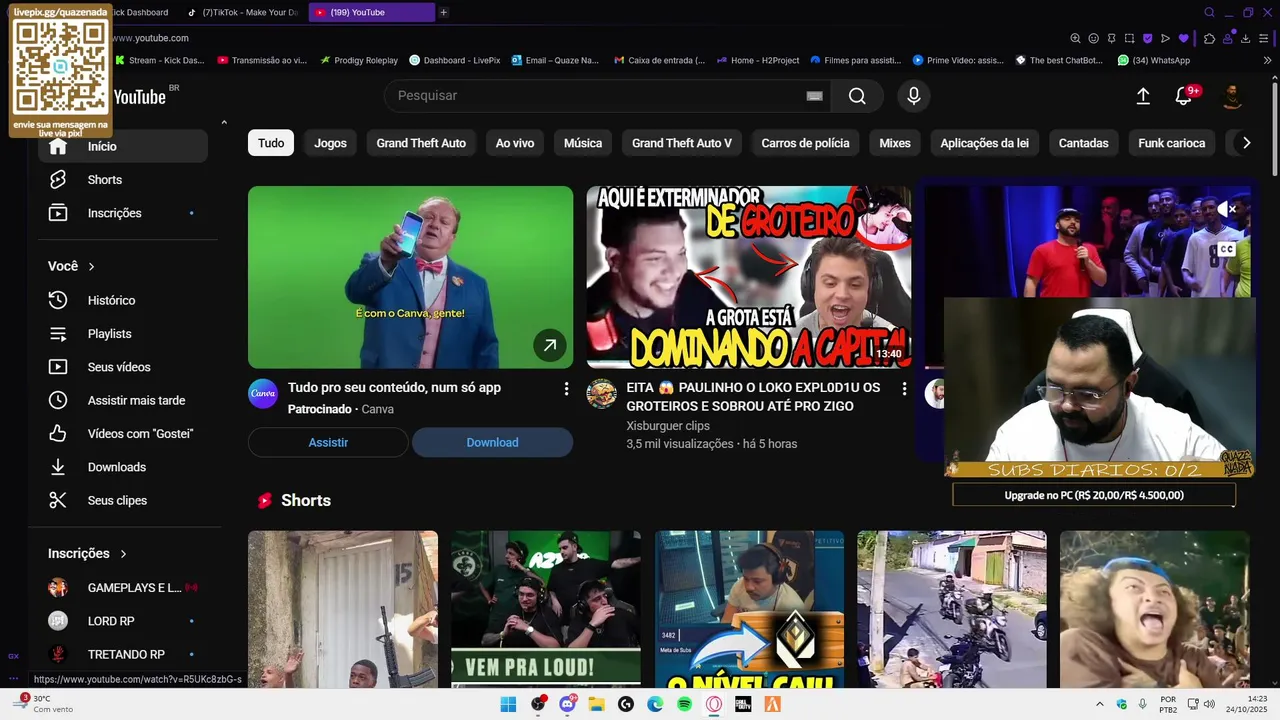The image size is (1280, 720).
Task: Open options menu for Canva ad
Action: [x=566, y=388]
